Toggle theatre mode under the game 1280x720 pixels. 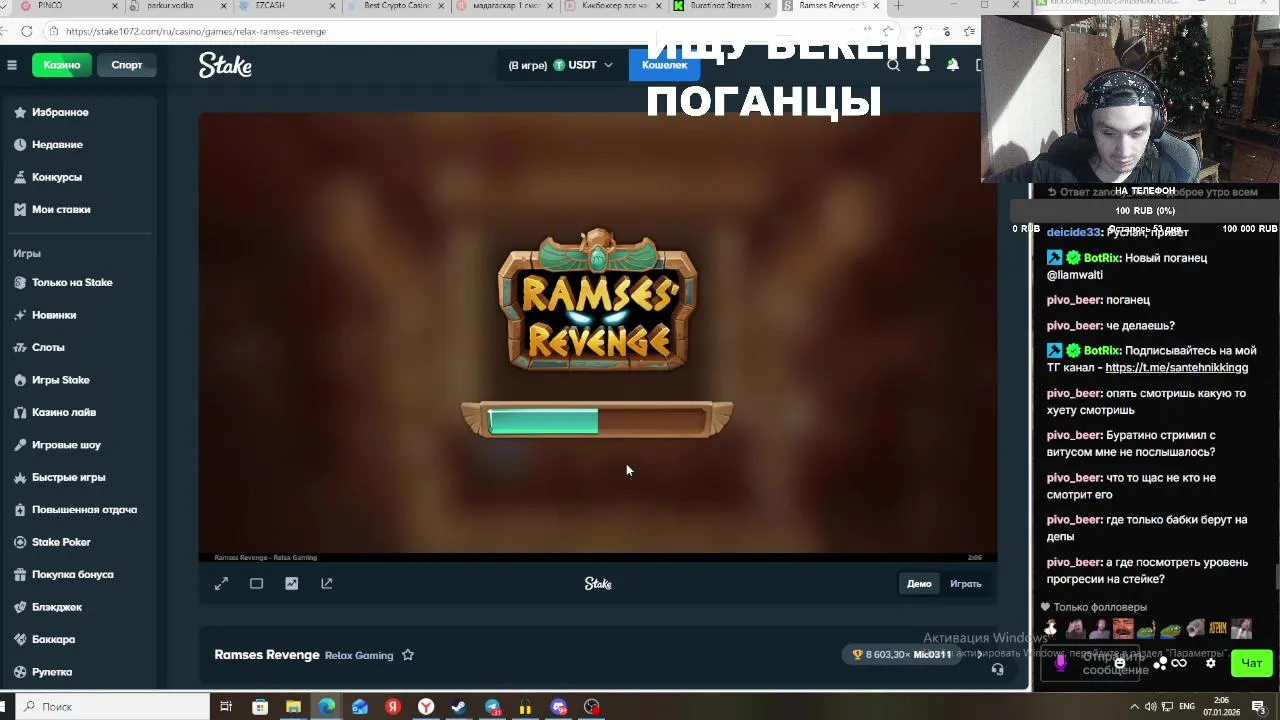point(256,584)
